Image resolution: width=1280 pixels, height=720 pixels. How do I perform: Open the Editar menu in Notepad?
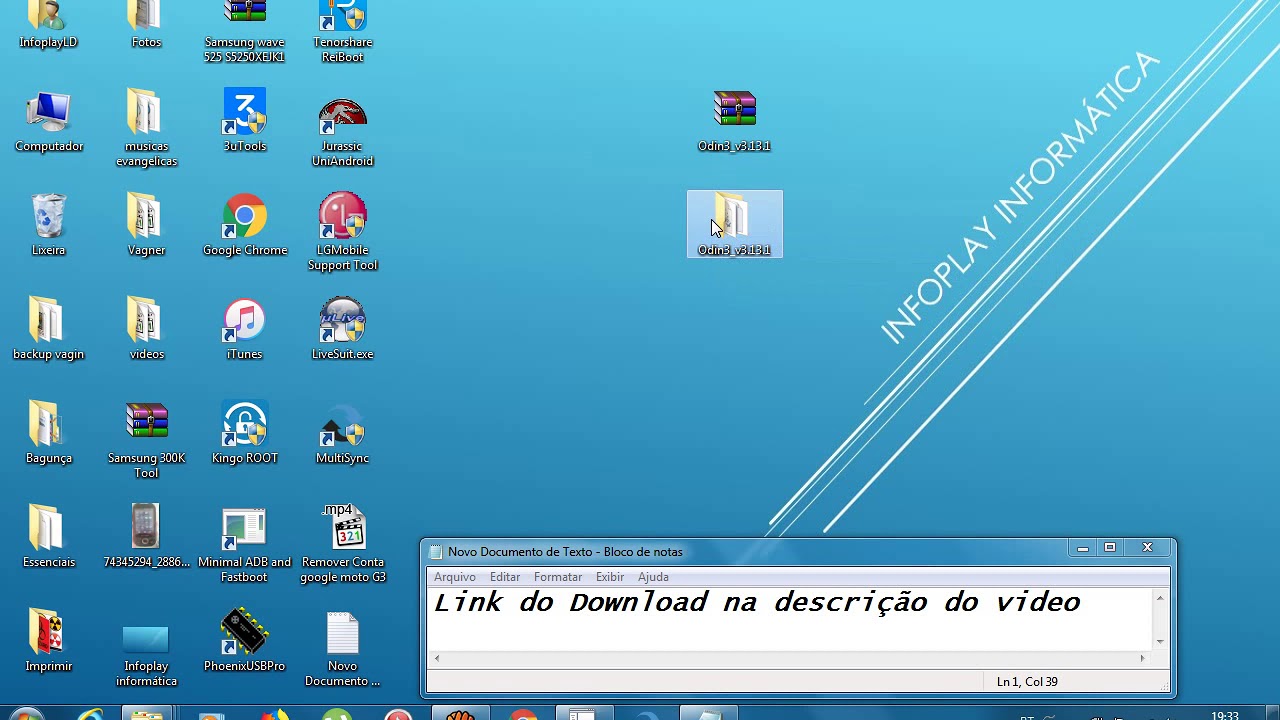[505, 577]
